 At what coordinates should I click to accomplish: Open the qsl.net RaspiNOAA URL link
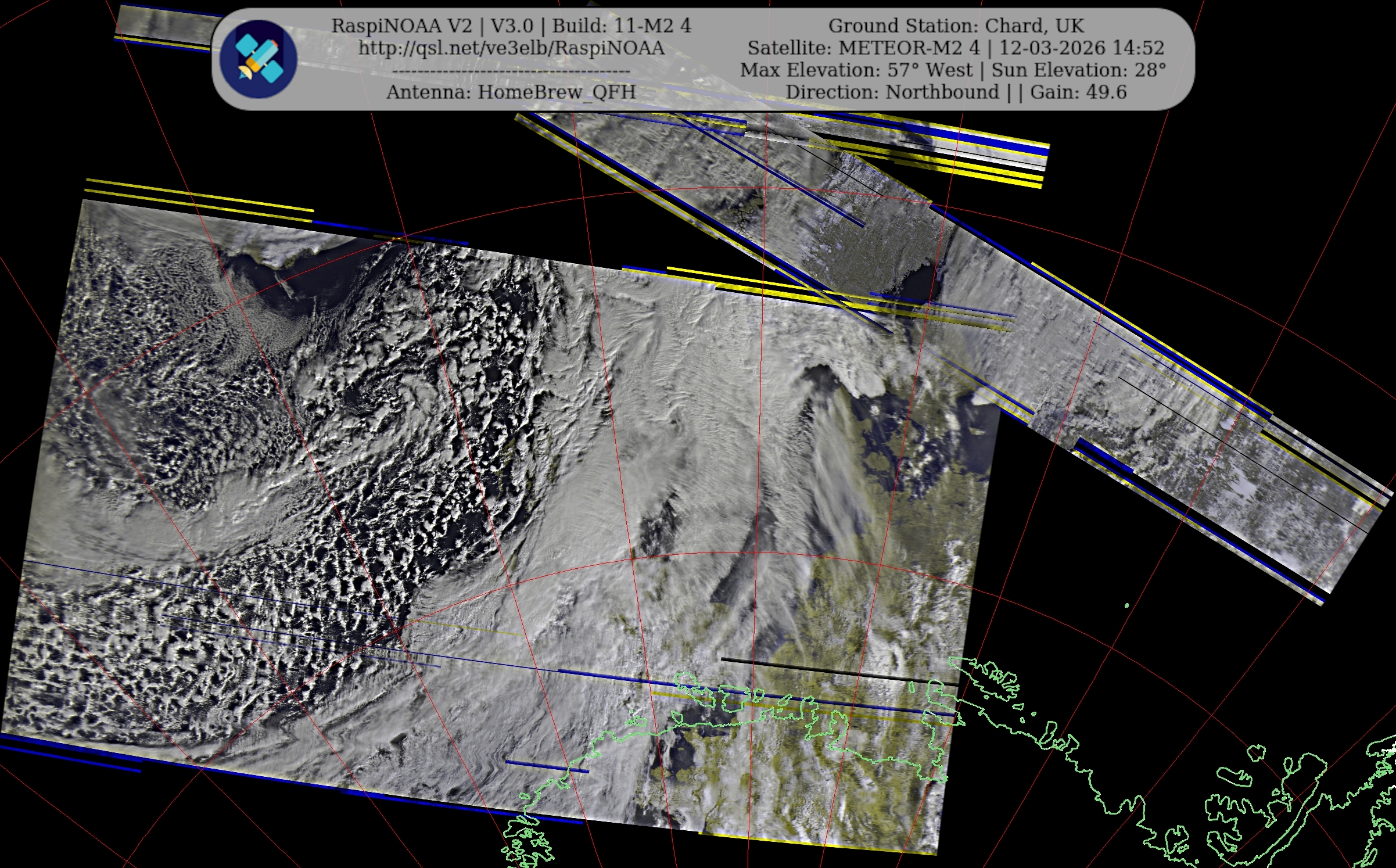click(x=511, y=48)
